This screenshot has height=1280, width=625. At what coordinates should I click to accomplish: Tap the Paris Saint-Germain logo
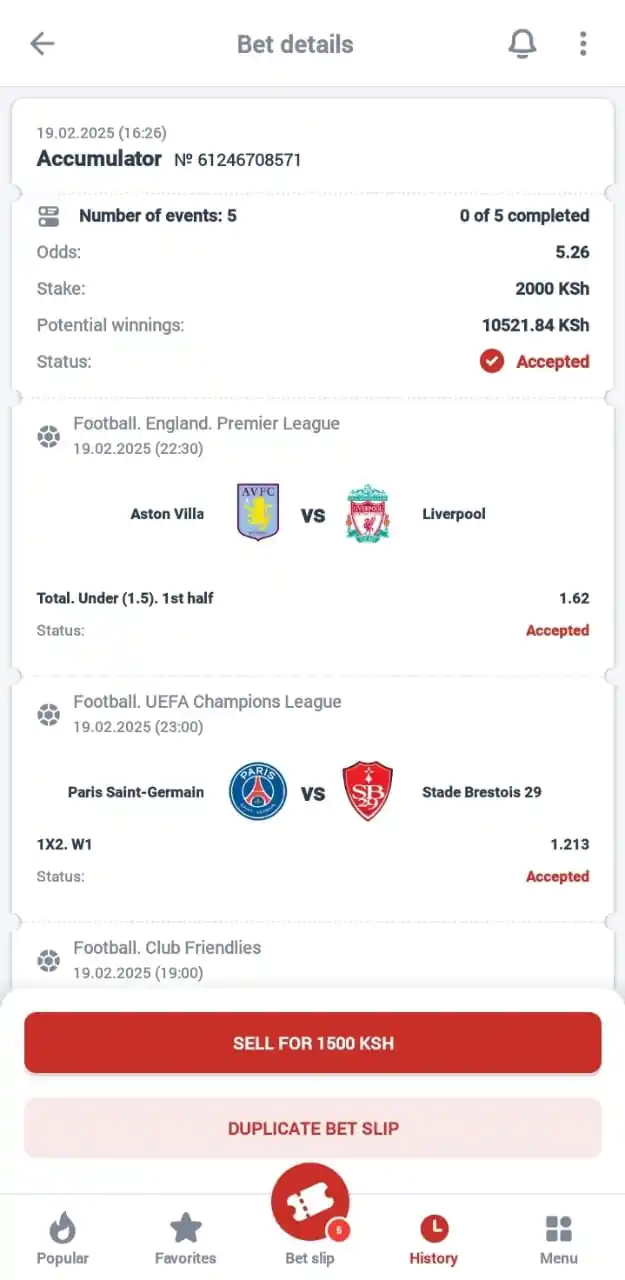(258, 791)
